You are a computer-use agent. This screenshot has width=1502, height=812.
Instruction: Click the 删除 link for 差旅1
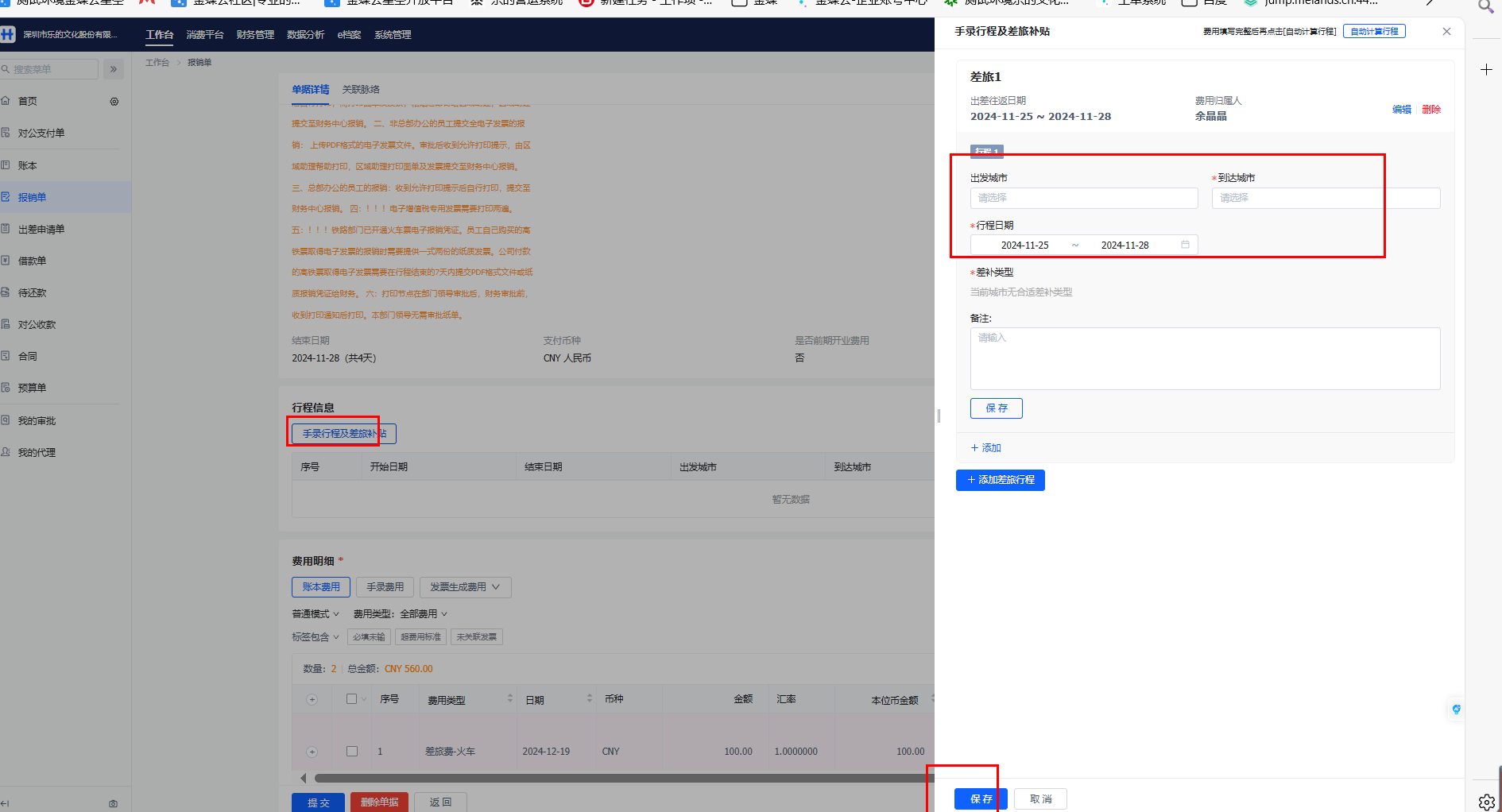(1431, 110)
